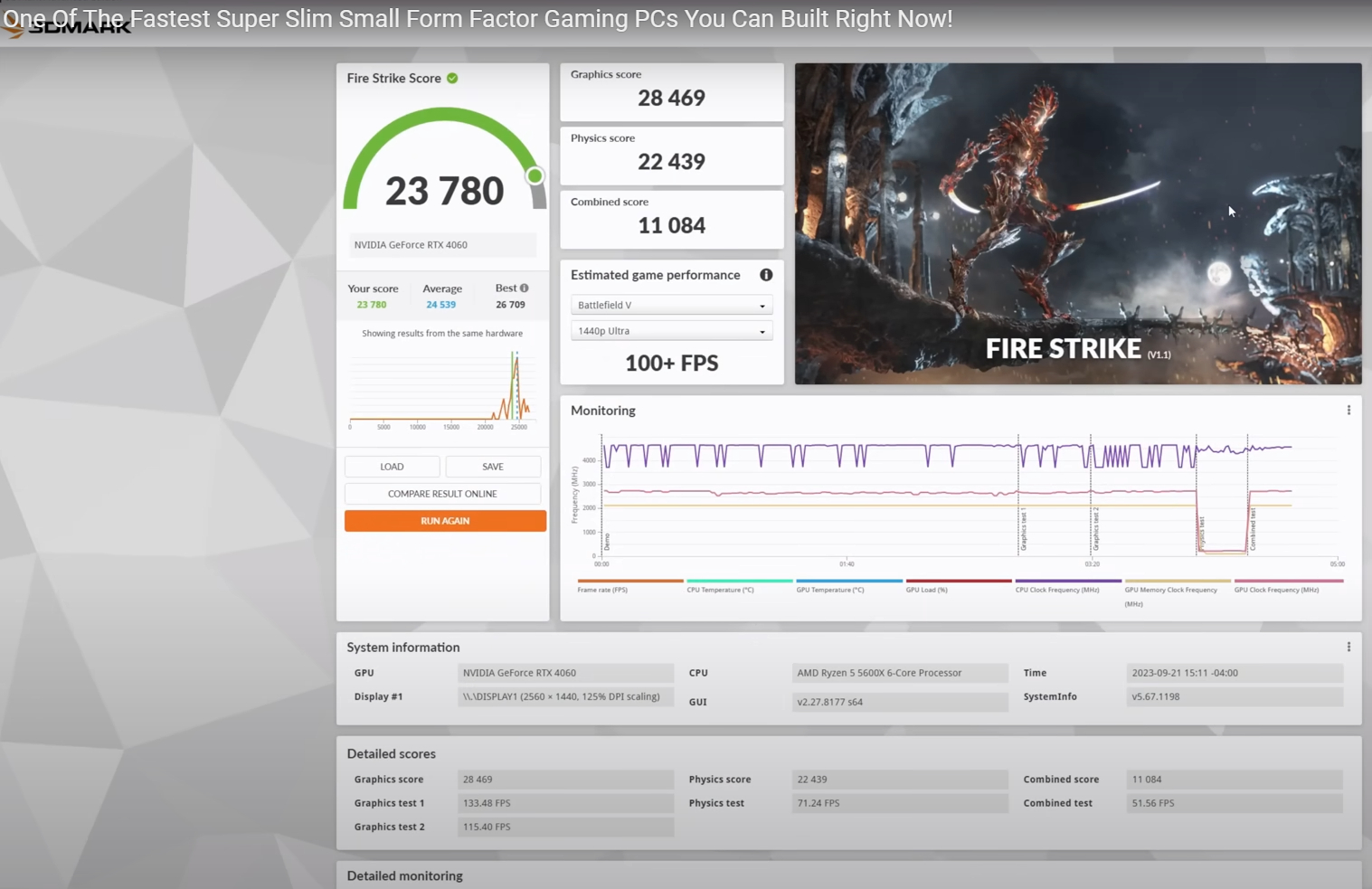Click the Average score value 24 539
This screenshot has height=889, width=1372.
(441, 305)
